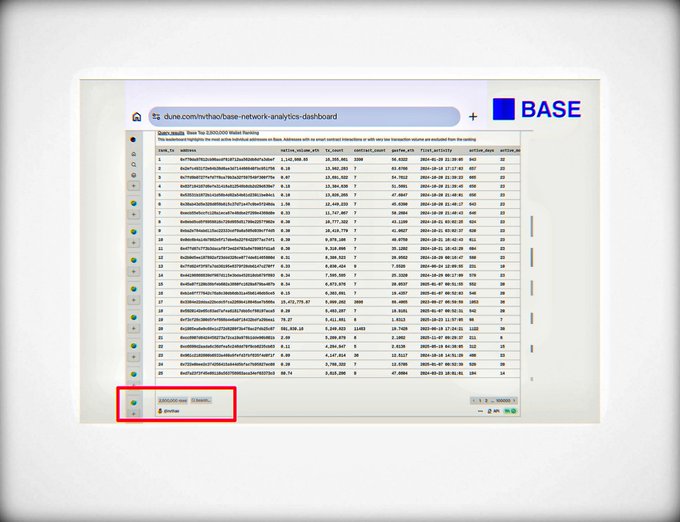Go to page 2 in pagination
This screenshot has width=680, height=522.
tap(487, 401)
